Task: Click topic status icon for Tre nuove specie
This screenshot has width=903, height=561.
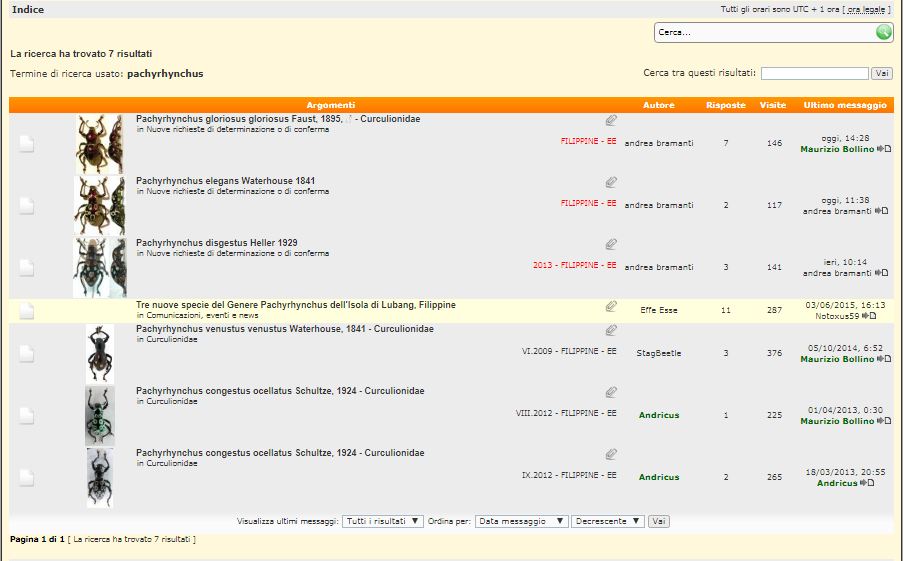Action: point(27,311)
